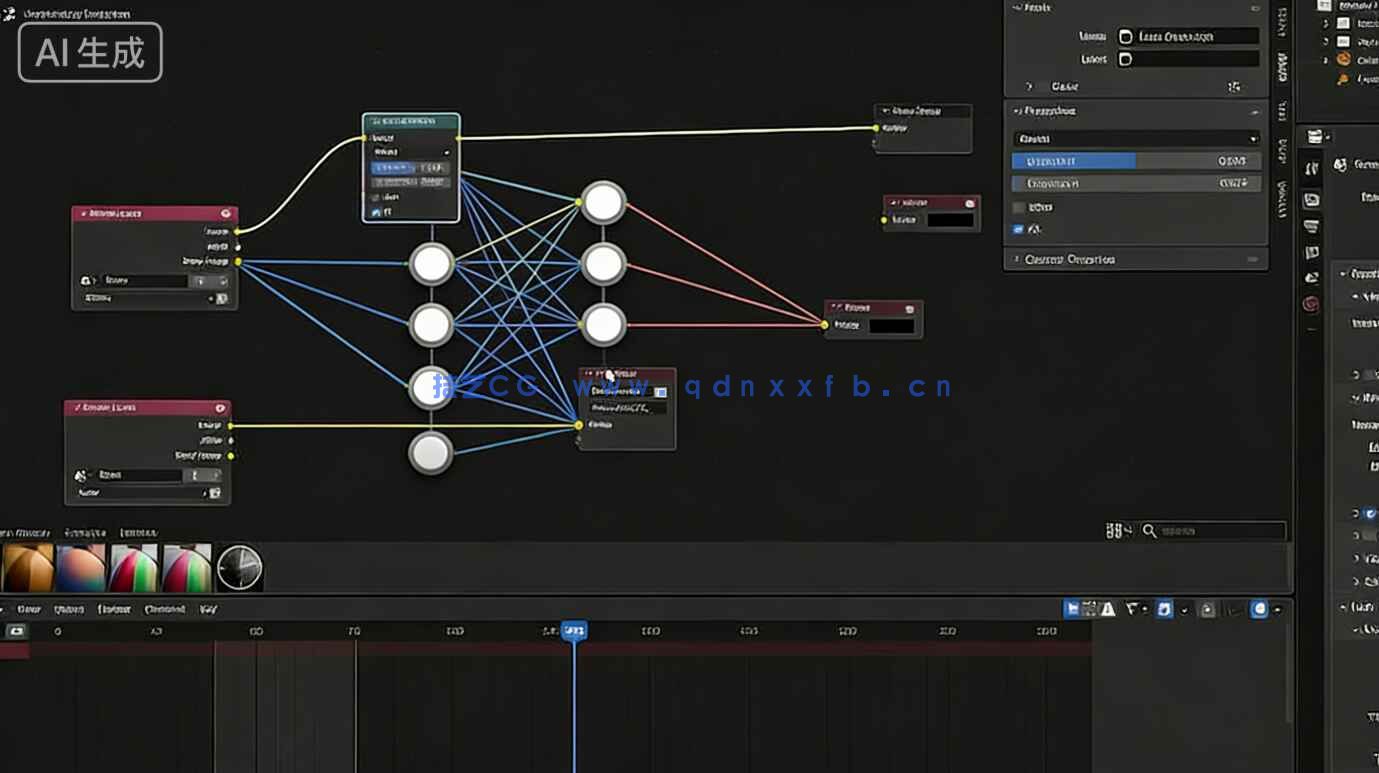The height and width of the screenshot is (773, 1379).
Task: Open the dropdown field above the blue slider
Action: pos(1136,139)
